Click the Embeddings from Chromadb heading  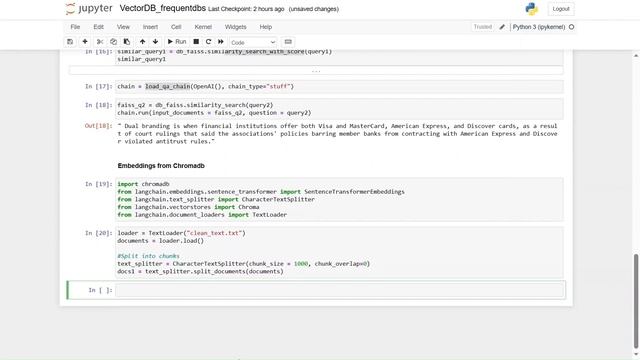161,166
